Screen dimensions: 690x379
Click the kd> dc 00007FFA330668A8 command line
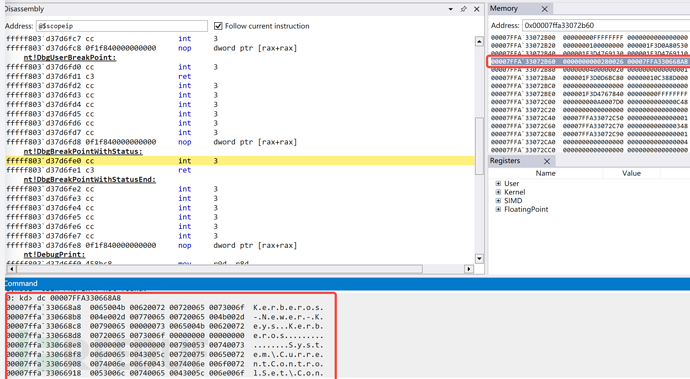(63, 298)
